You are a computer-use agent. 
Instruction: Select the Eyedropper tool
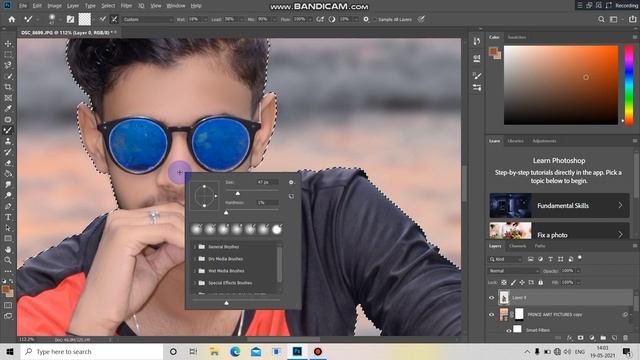tap(8, 109)
